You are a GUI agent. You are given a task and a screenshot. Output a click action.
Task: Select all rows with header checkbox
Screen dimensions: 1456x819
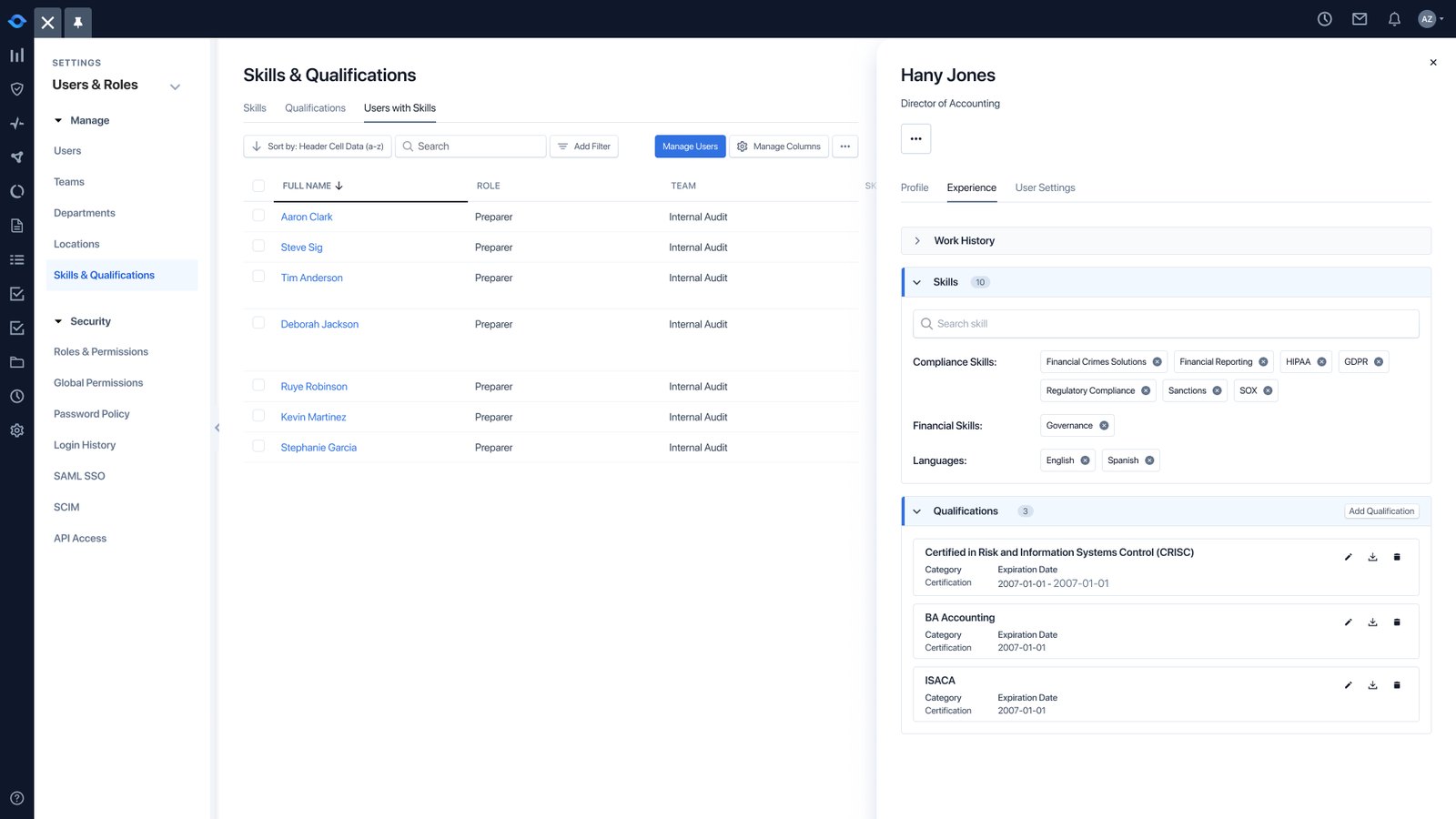point(258,186)
